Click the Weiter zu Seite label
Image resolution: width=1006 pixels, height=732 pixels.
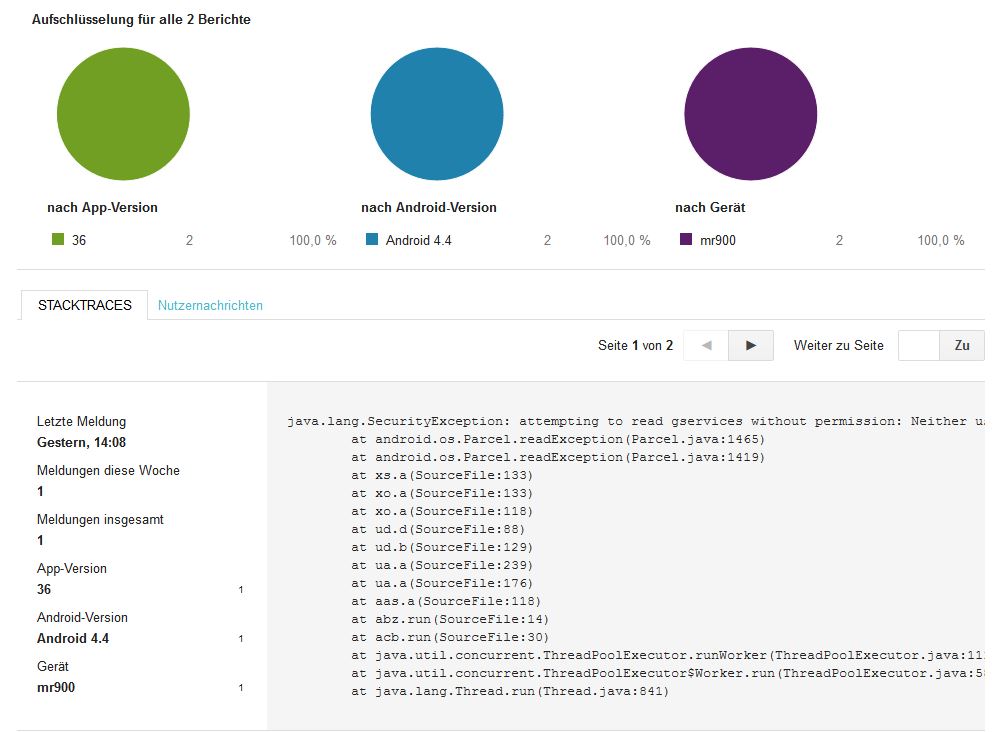[x=839, y=345]
